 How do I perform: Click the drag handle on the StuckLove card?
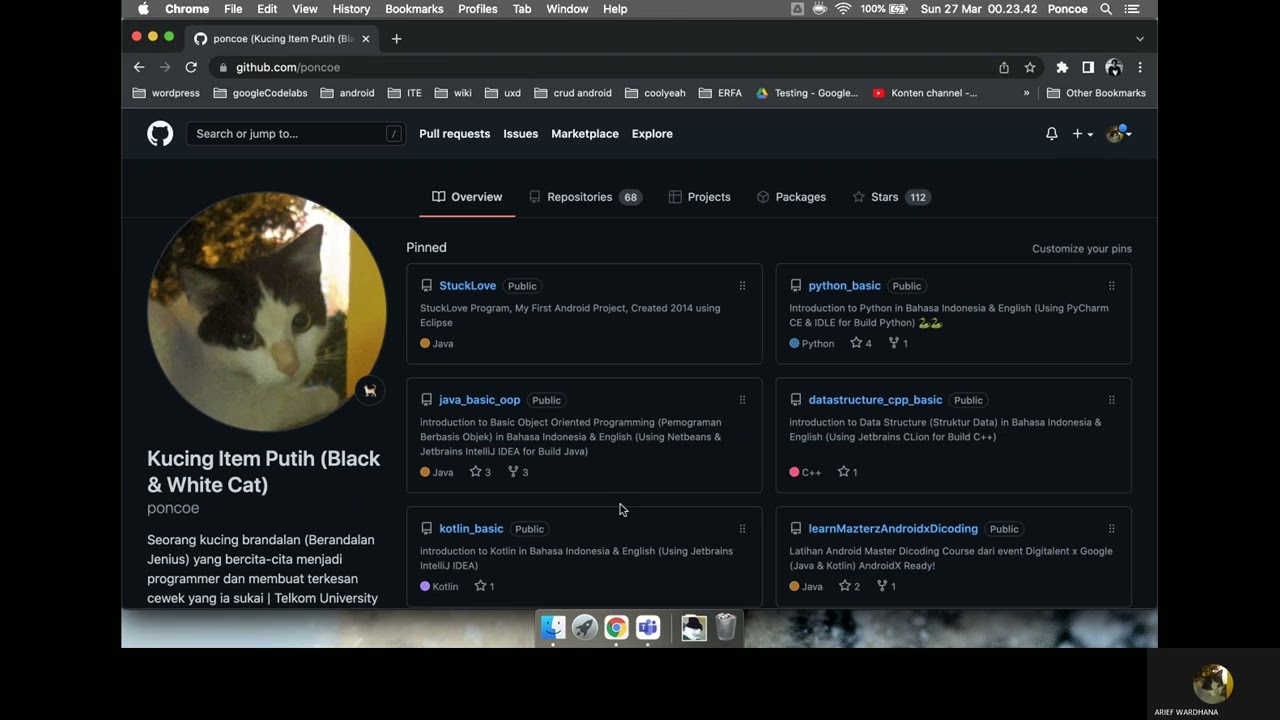pos(742,286)
